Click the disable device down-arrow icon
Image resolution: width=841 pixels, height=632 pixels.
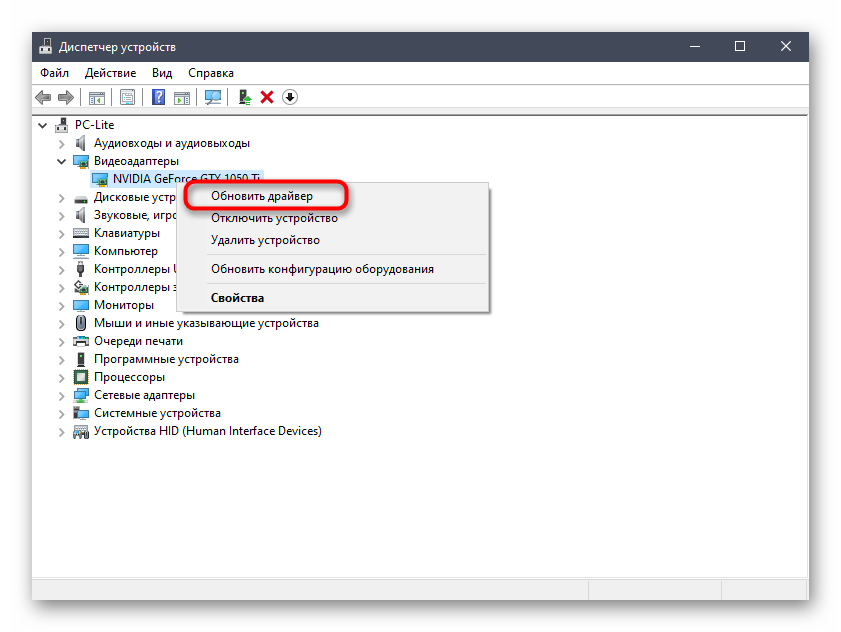pos(290,97)
